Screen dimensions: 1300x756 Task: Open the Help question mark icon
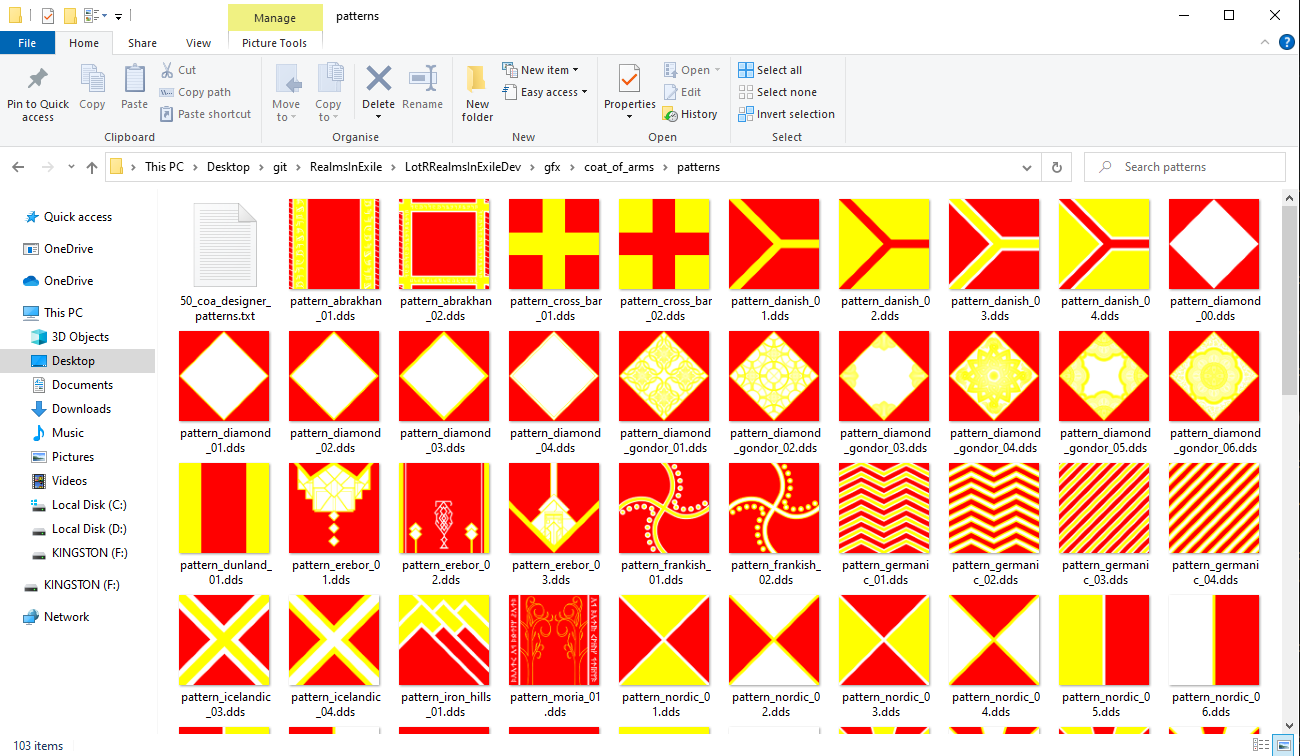coord(1287,42)
